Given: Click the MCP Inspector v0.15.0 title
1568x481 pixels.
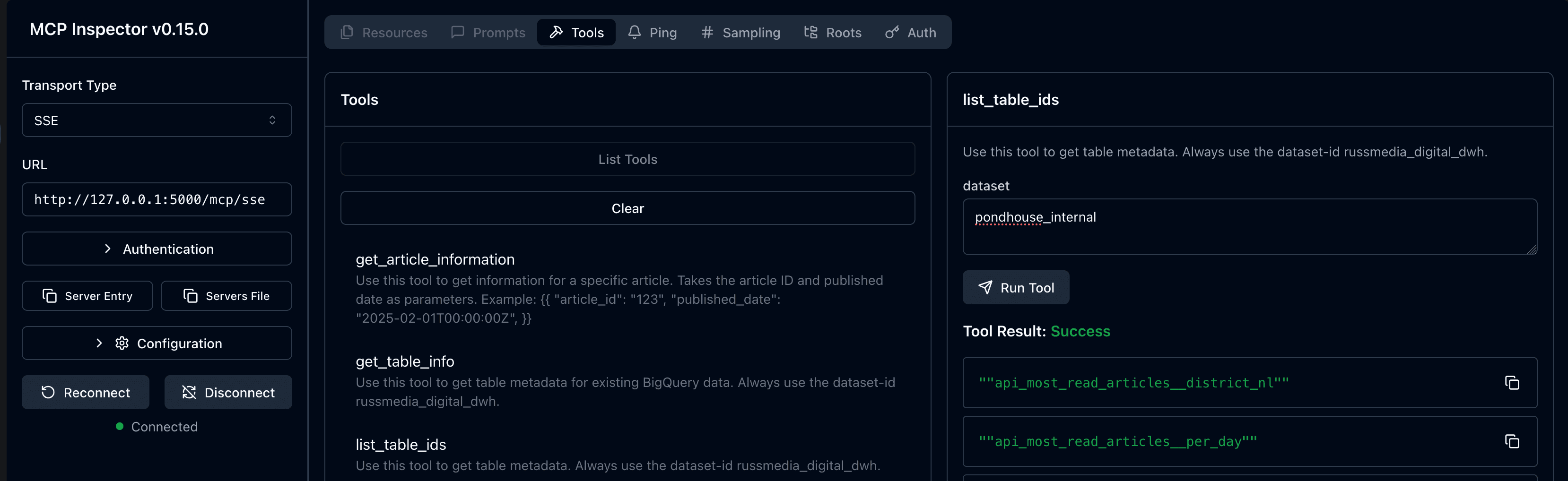Looking at the screenshot, I should 119,28.
